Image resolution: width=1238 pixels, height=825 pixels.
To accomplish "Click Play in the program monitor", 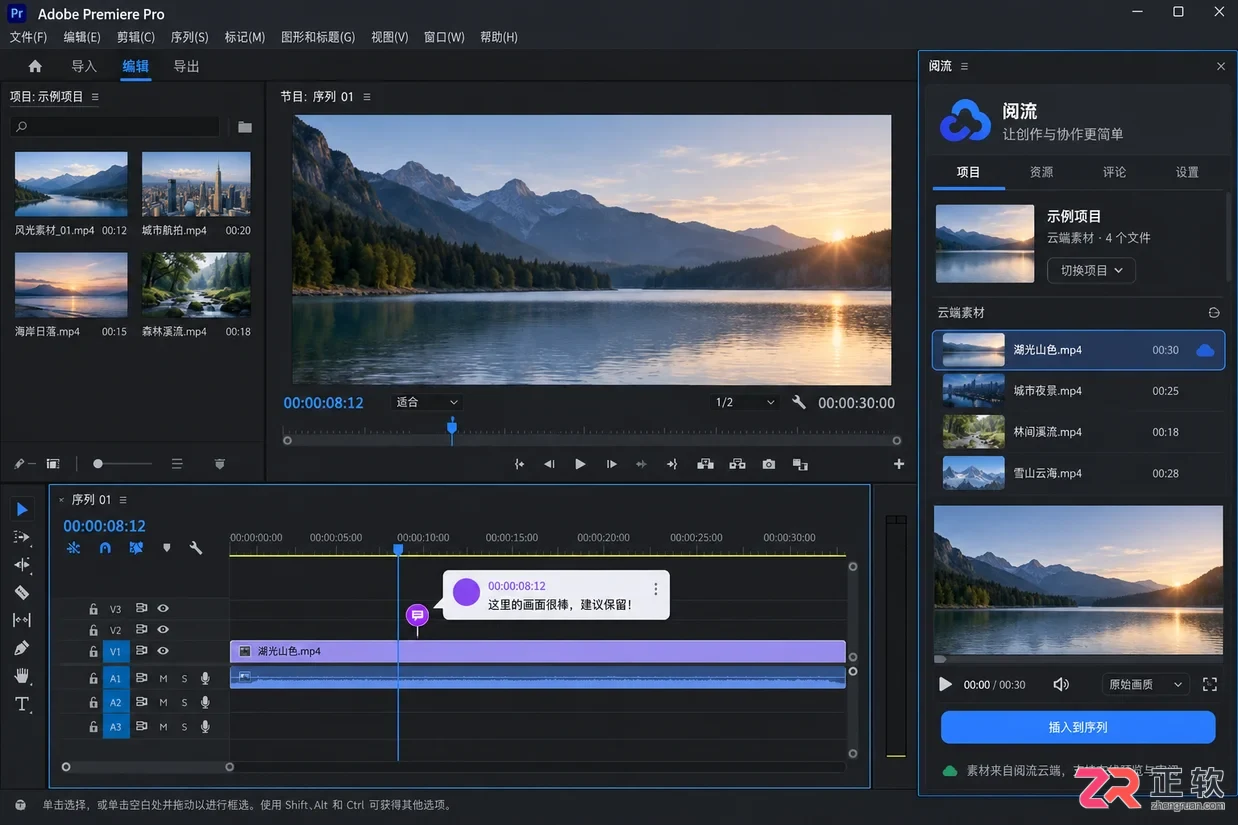I will (x=580, y=464).
